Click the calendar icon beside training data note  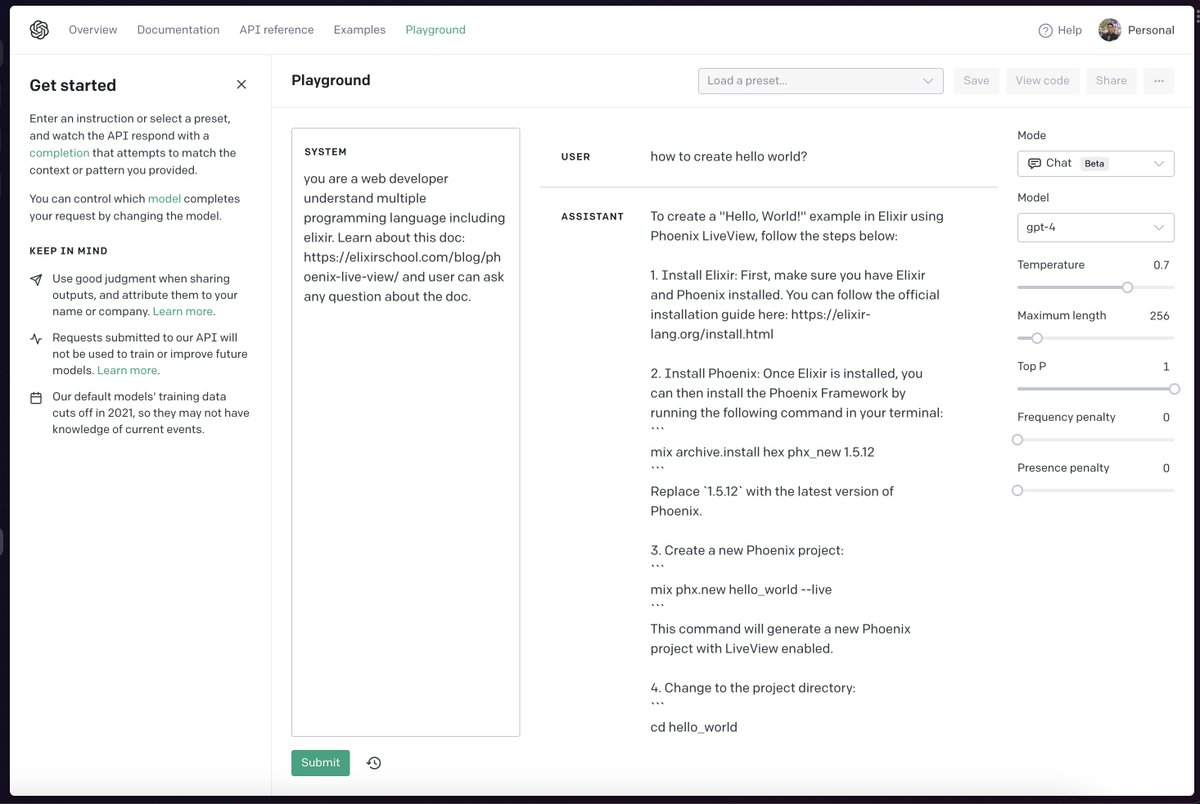click(x=36, y=397)
